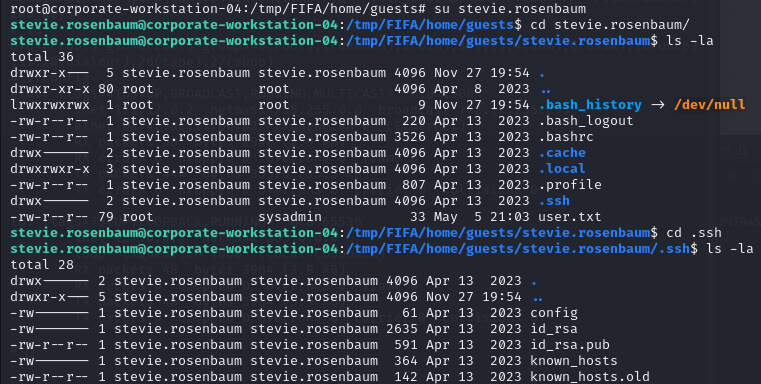The image size is (761, 384).
Task: Click the 'cd stevie.rosenbaum/' command text
Action: 610,25
